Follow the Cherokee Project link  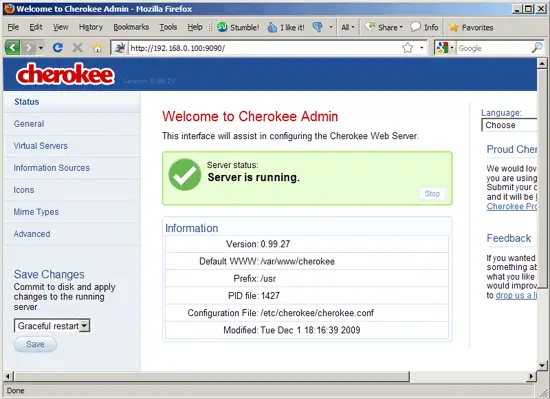pyautogui.click(x=512, y=206)
